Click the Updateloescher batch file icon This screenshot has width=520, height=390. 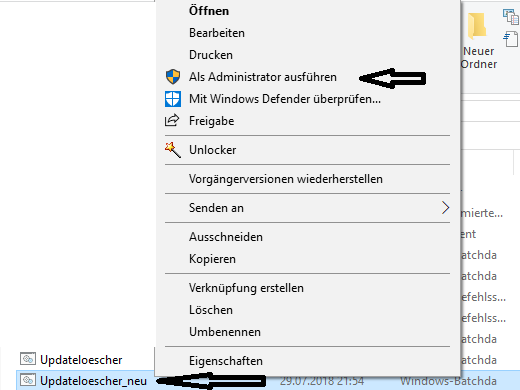coord(28,359)
